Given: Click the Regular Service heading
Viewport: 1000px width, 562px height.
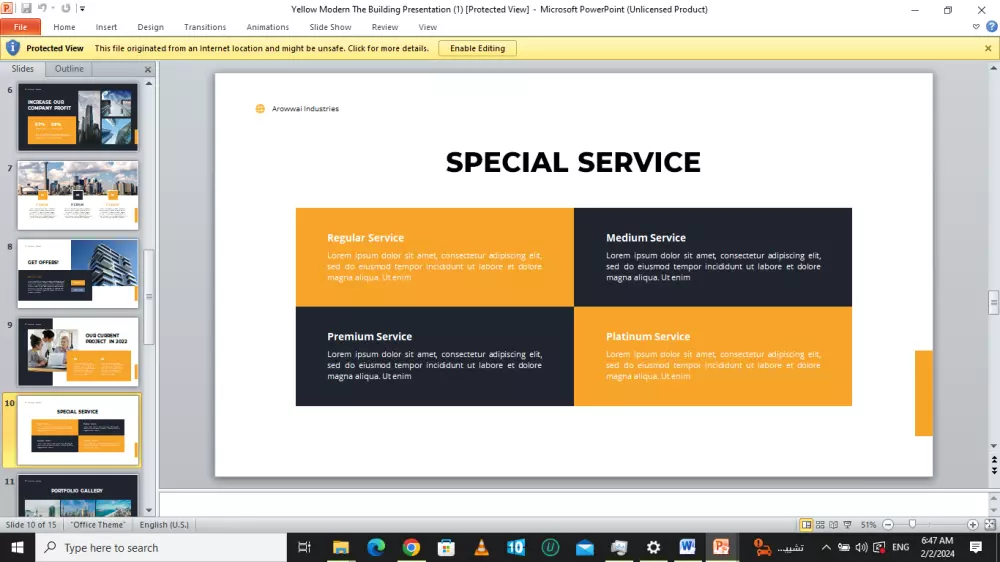Looking at the screenshot, I should click(365, 238).
